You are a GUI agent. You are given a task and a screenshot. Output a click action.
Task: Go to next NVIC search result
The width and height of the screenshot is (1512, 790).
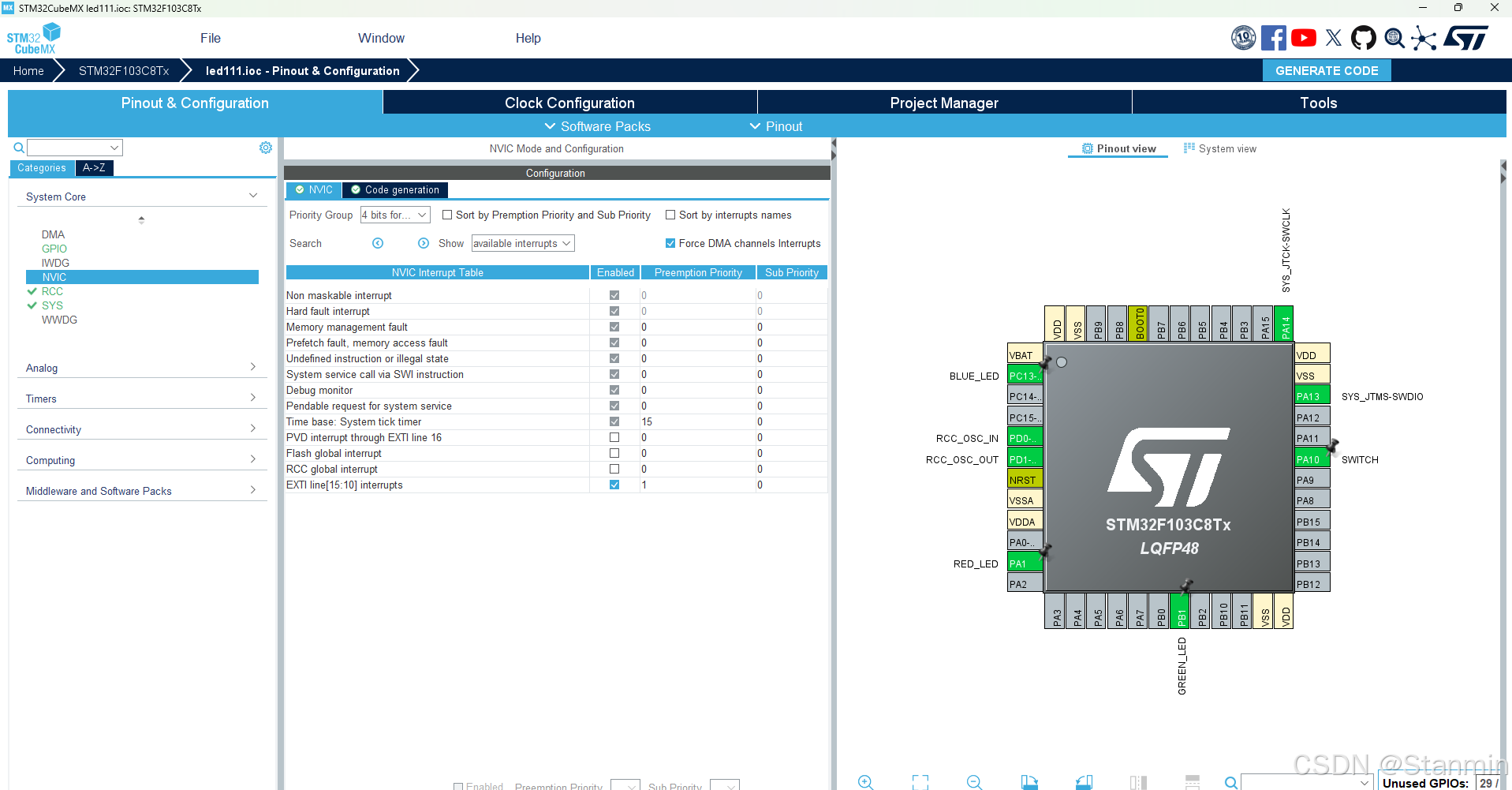pyautogui.click(x=424, y=243)
